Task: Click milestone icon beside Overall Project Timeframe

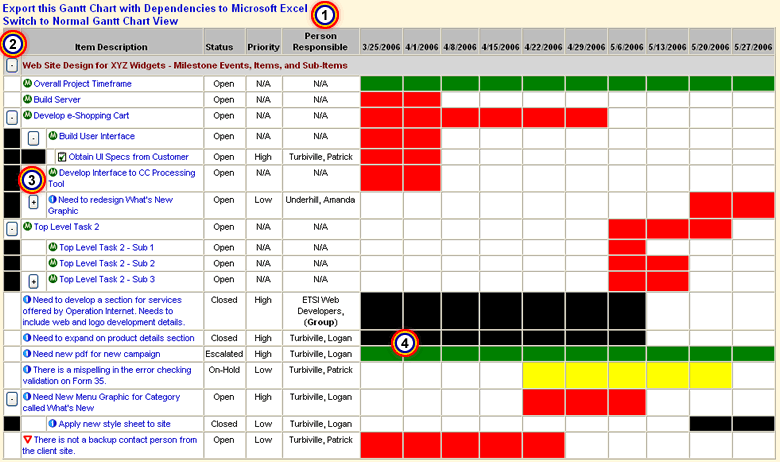Action: click(27, 84)
